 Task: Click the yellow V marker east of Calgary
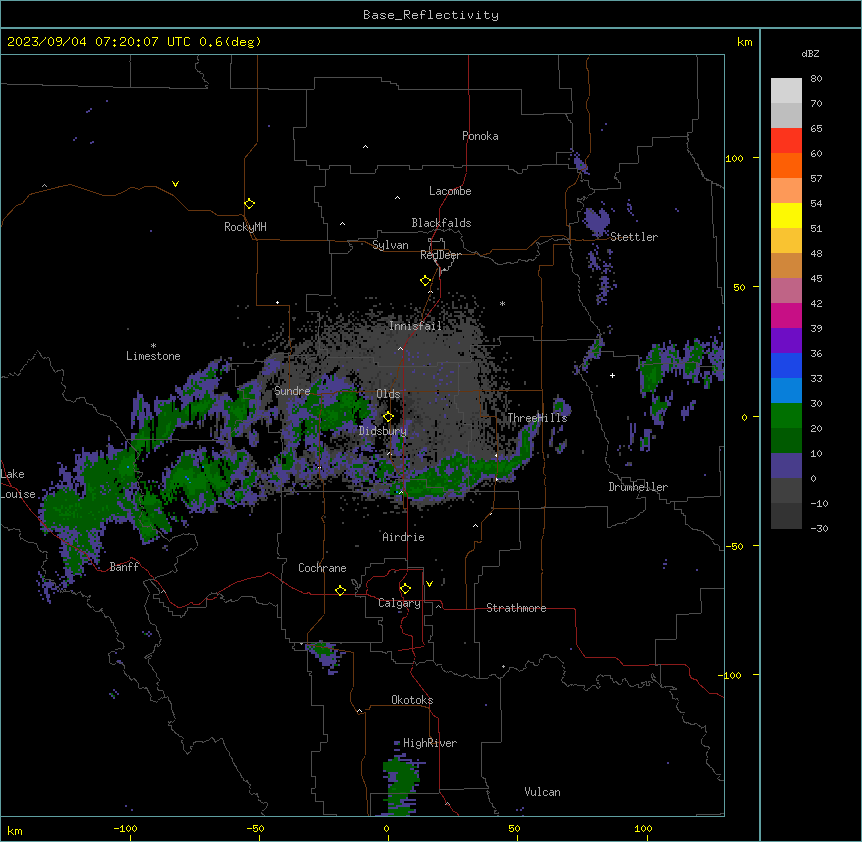[429, 584]
